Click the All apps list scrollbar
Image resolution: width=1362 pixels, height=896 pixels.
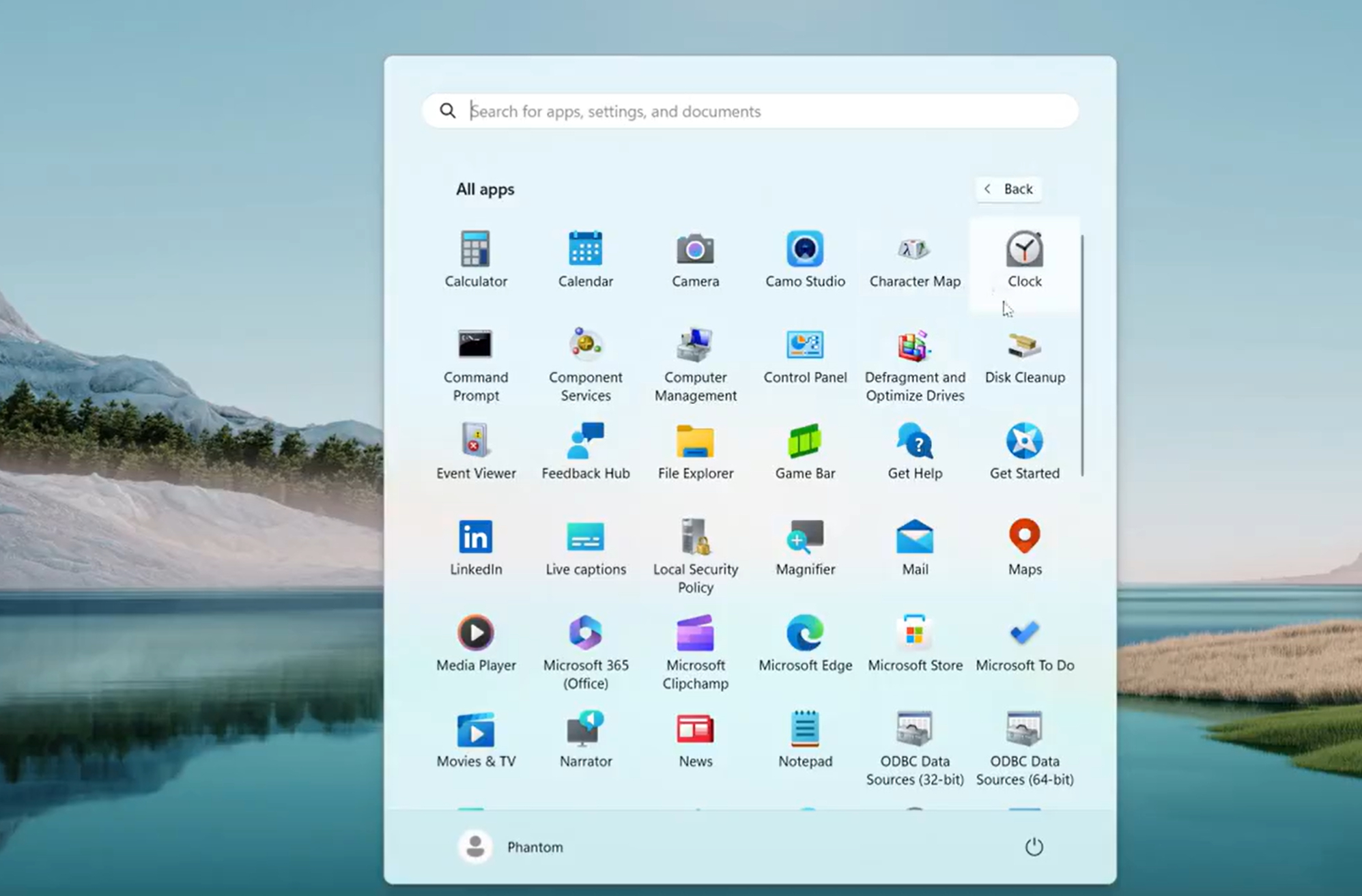1082,355
